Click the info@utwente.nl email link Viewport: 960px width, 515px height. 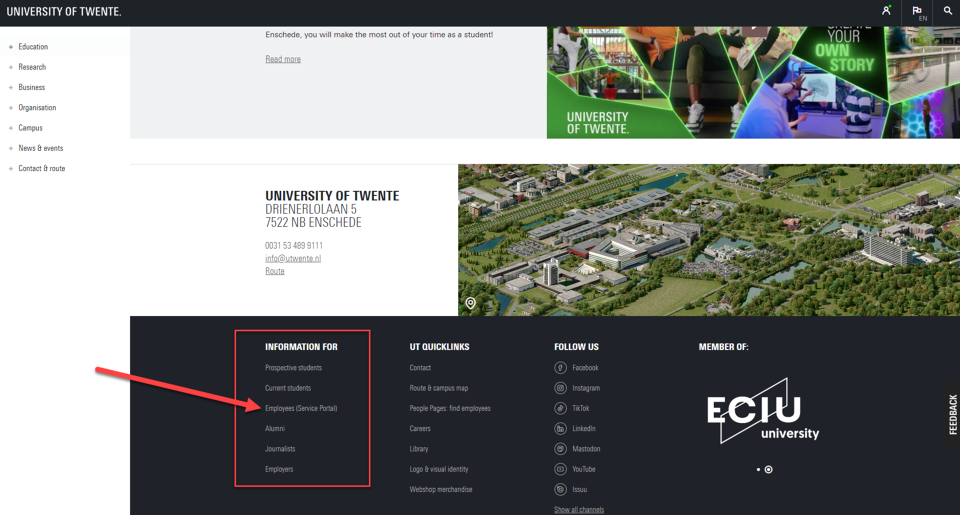(x=293, y=258)
